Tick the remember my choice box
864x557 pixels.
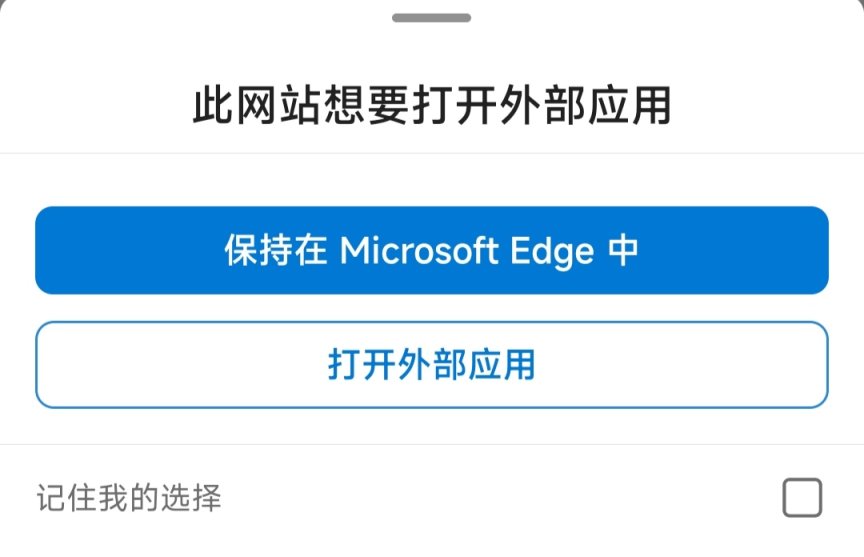pos(802,497)
